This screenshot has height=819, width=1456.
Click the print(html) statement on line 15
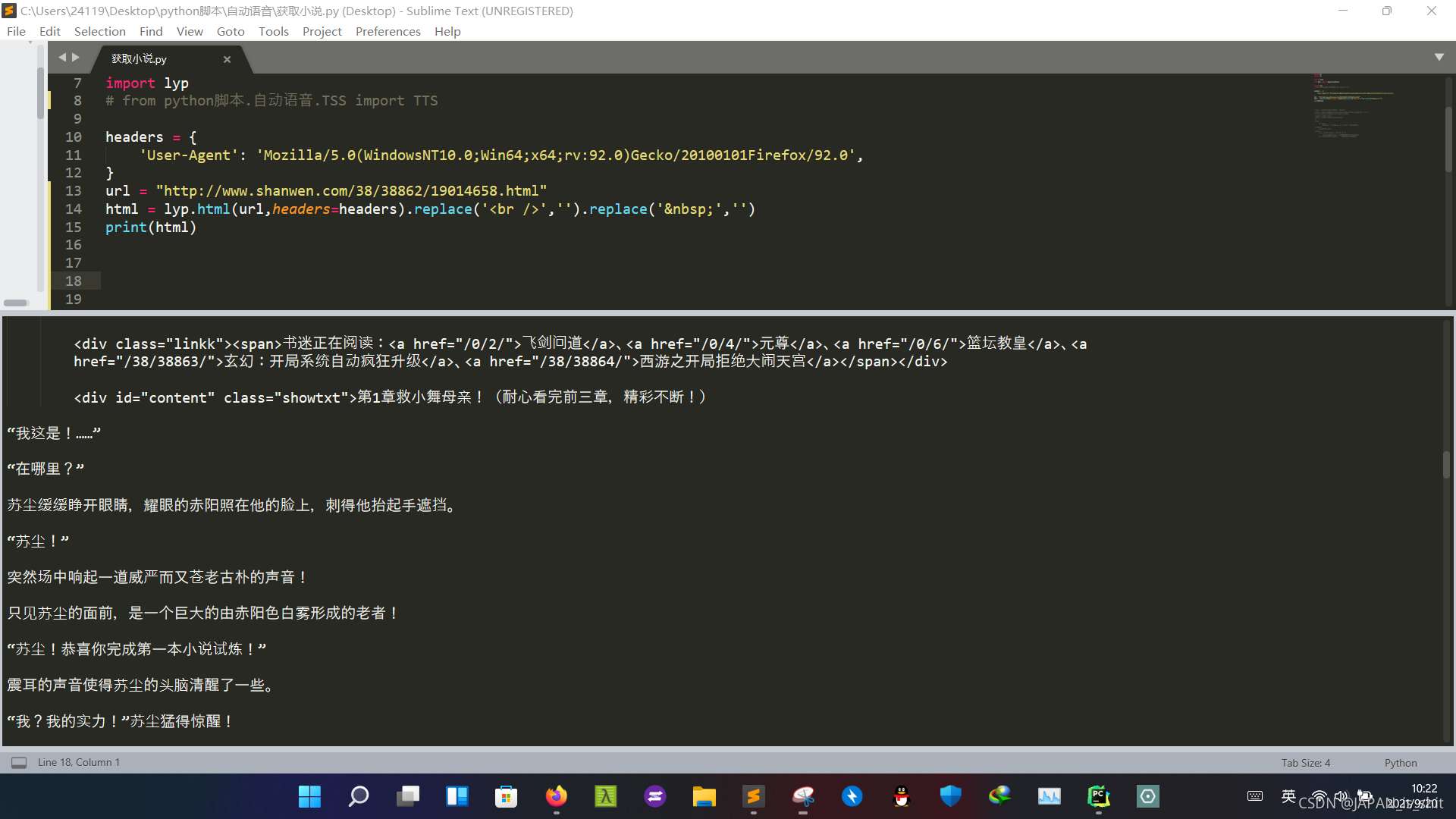click(151, 227)
